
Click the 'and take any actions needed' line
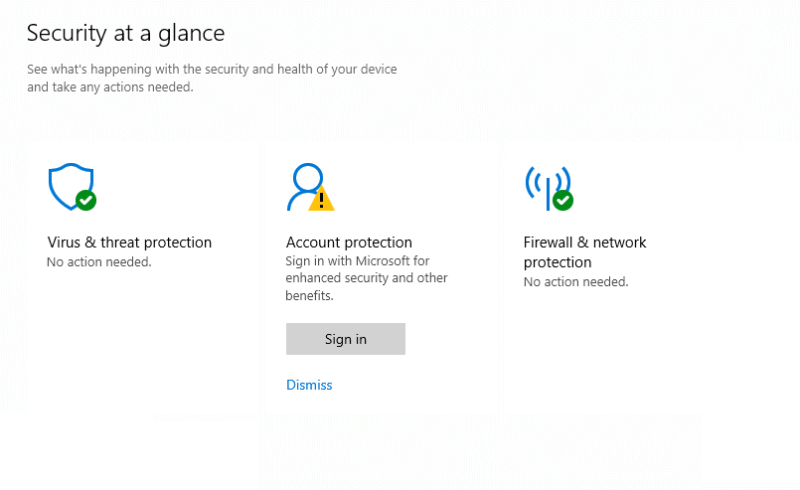pyautogui.click(x=110, y=87)
